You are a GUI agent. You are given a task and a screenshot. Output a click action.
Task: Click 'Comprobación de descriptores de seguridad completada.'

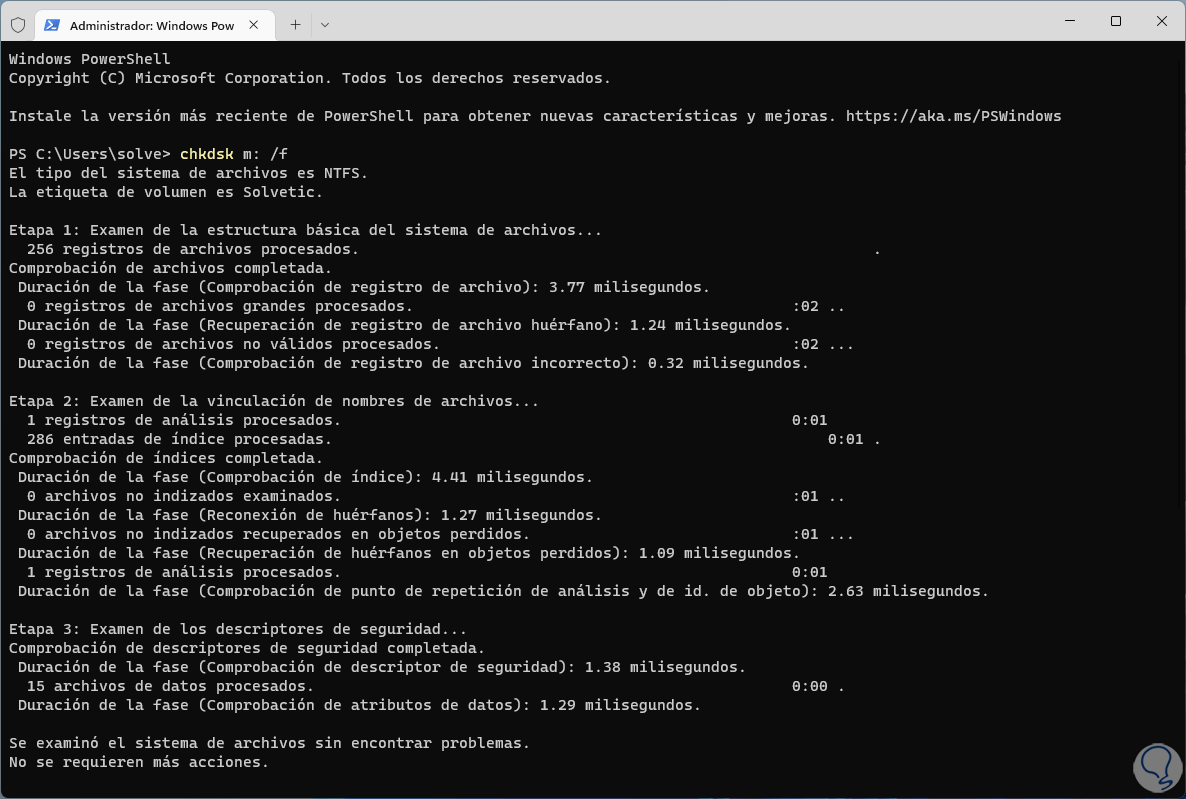point(247,648)
